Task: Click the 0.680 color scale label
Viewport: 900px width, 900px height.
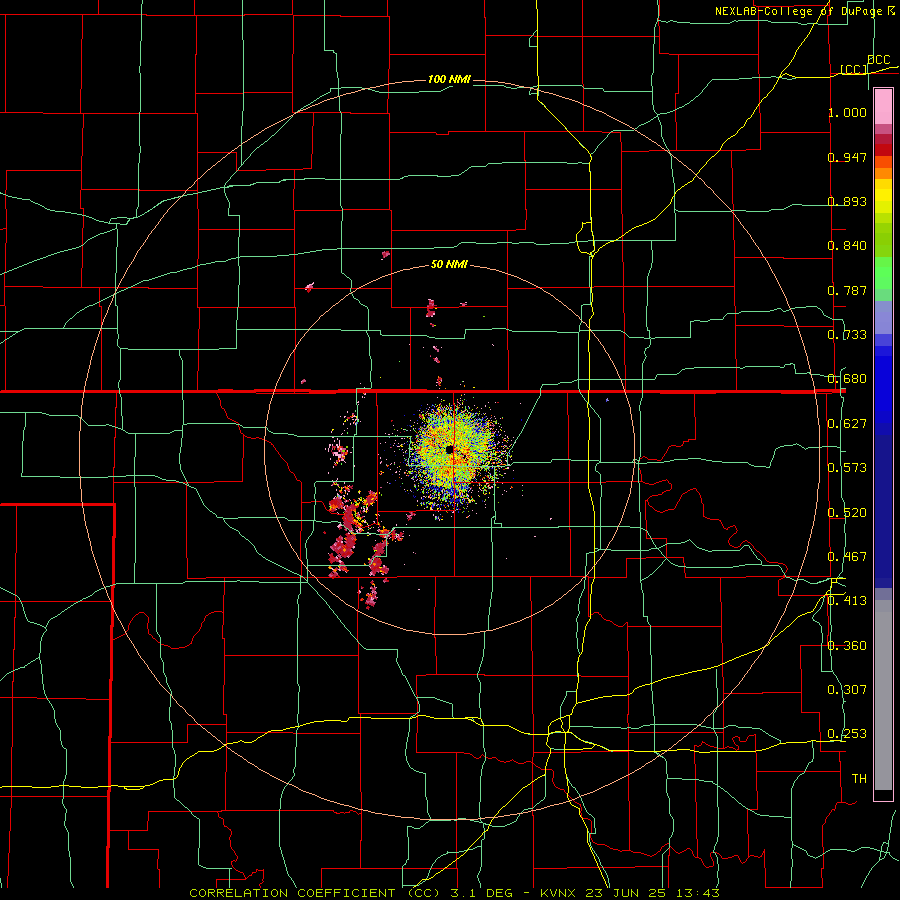Action: [847, 379]
